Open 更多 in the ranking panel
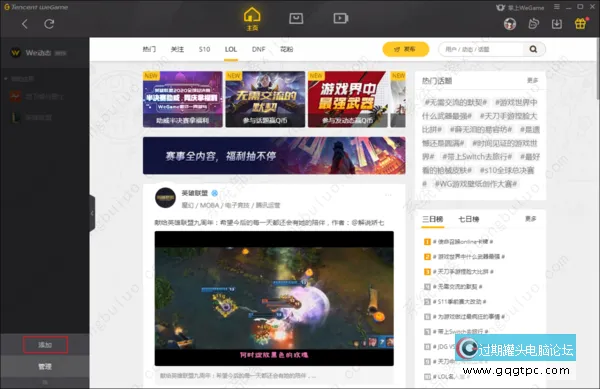 coord(531,219)
